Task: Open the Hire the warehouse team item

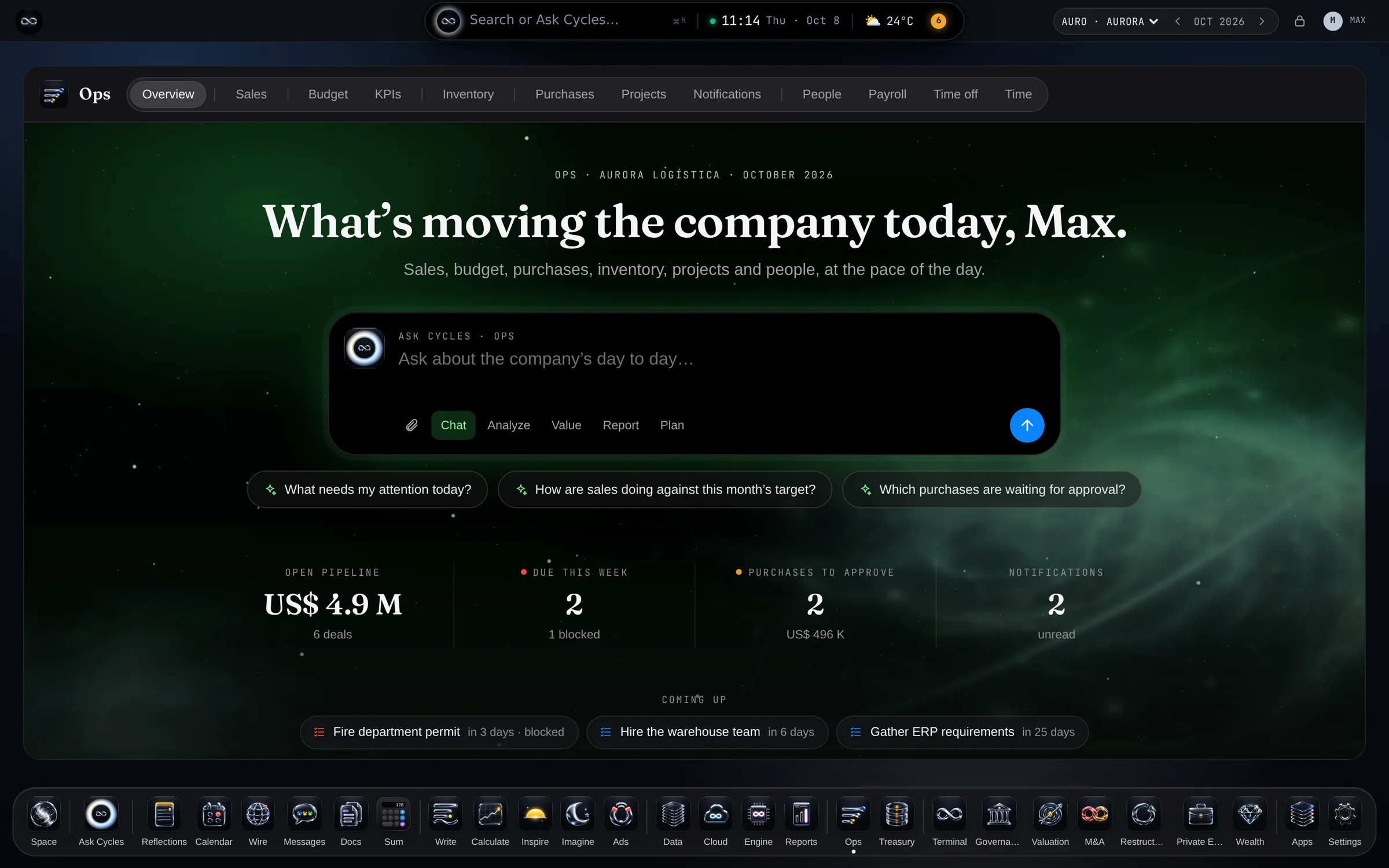Action: click(707, 732)
